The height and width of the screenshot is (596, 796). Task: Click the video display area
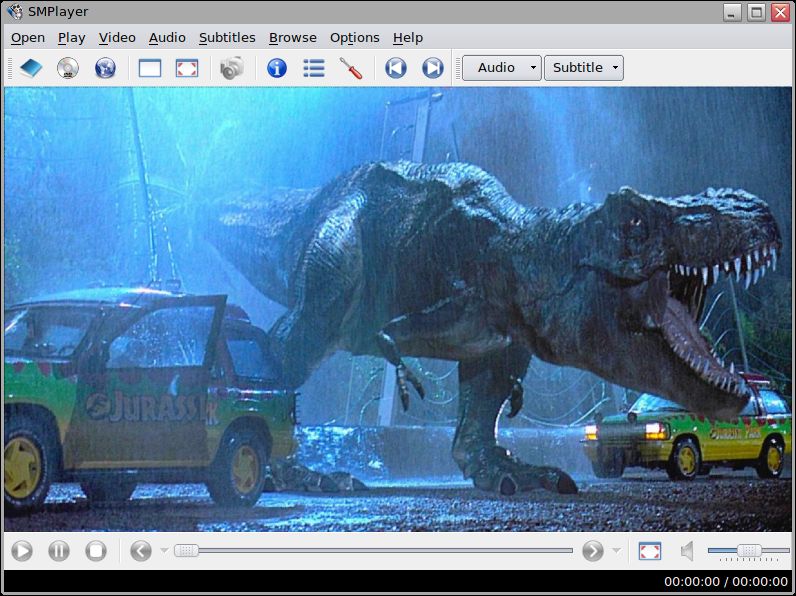tap(398, 309)
